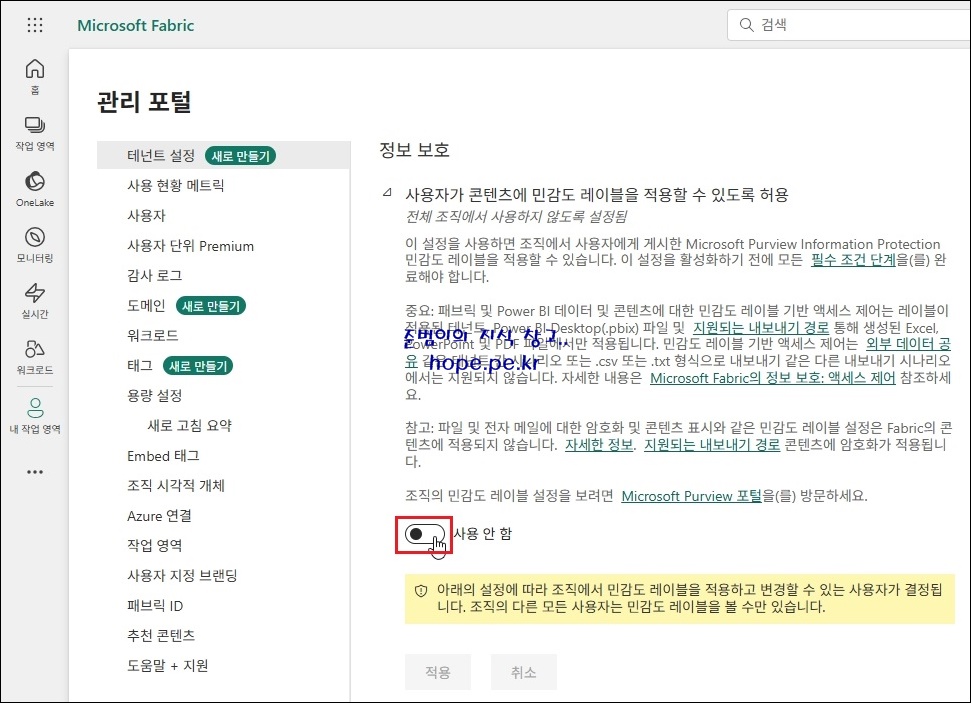The image size is (971, 703).
Task: Open 지원되는 내보내기 경로 link beside 자세한 정보
Action: click(712, 445)
